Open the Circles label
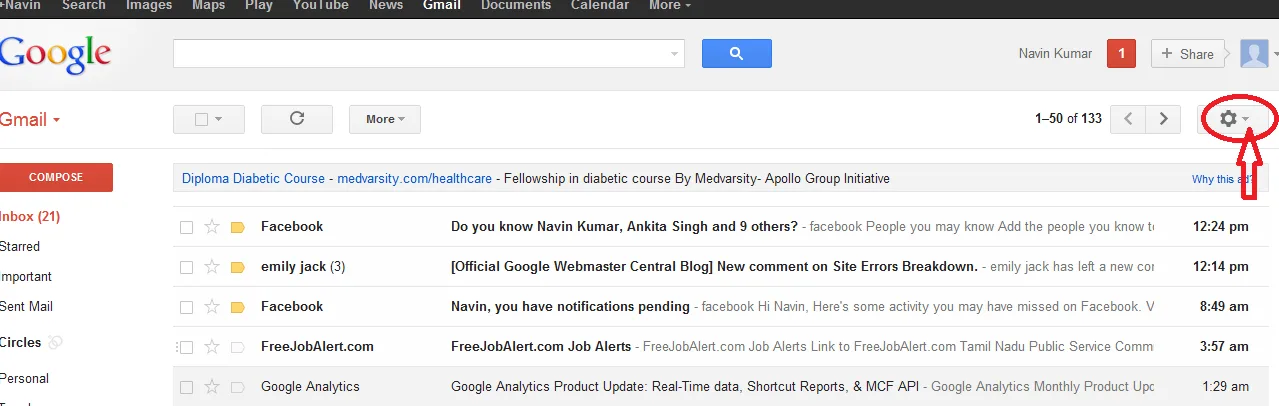This screenshot has width=1279, height=406. point(21,342)
